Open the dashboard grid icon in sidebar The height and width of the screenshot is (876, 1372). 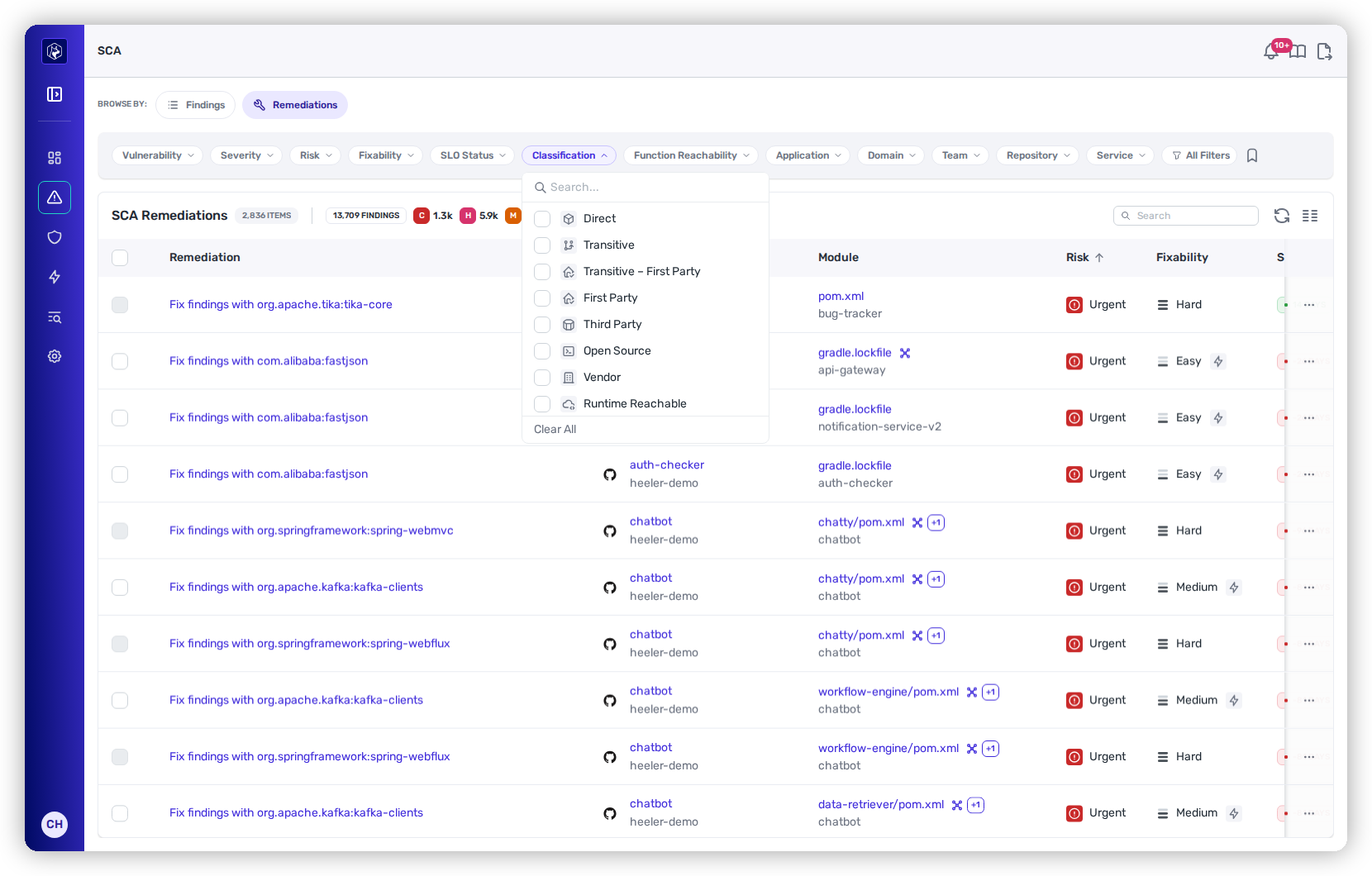(x=55, y=158)
